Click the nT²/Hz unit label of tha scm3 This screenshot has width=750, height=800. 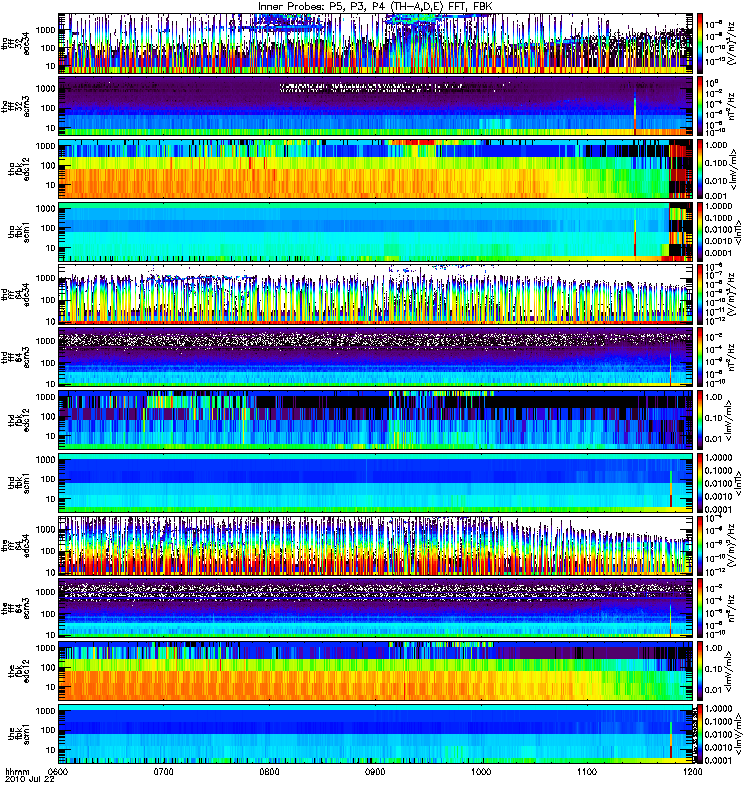pyautogui.click(x=731, y=106)
